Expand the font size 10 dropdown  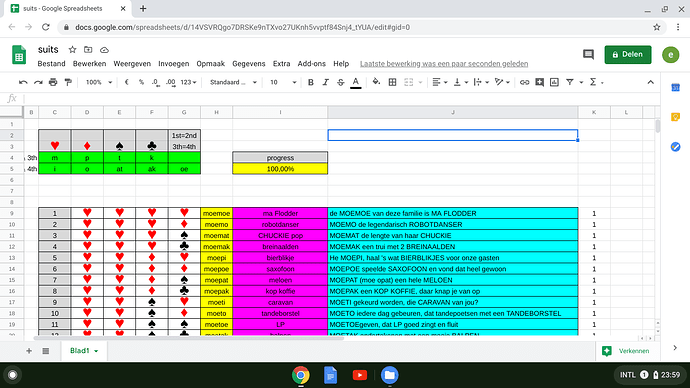click(283, 82)
